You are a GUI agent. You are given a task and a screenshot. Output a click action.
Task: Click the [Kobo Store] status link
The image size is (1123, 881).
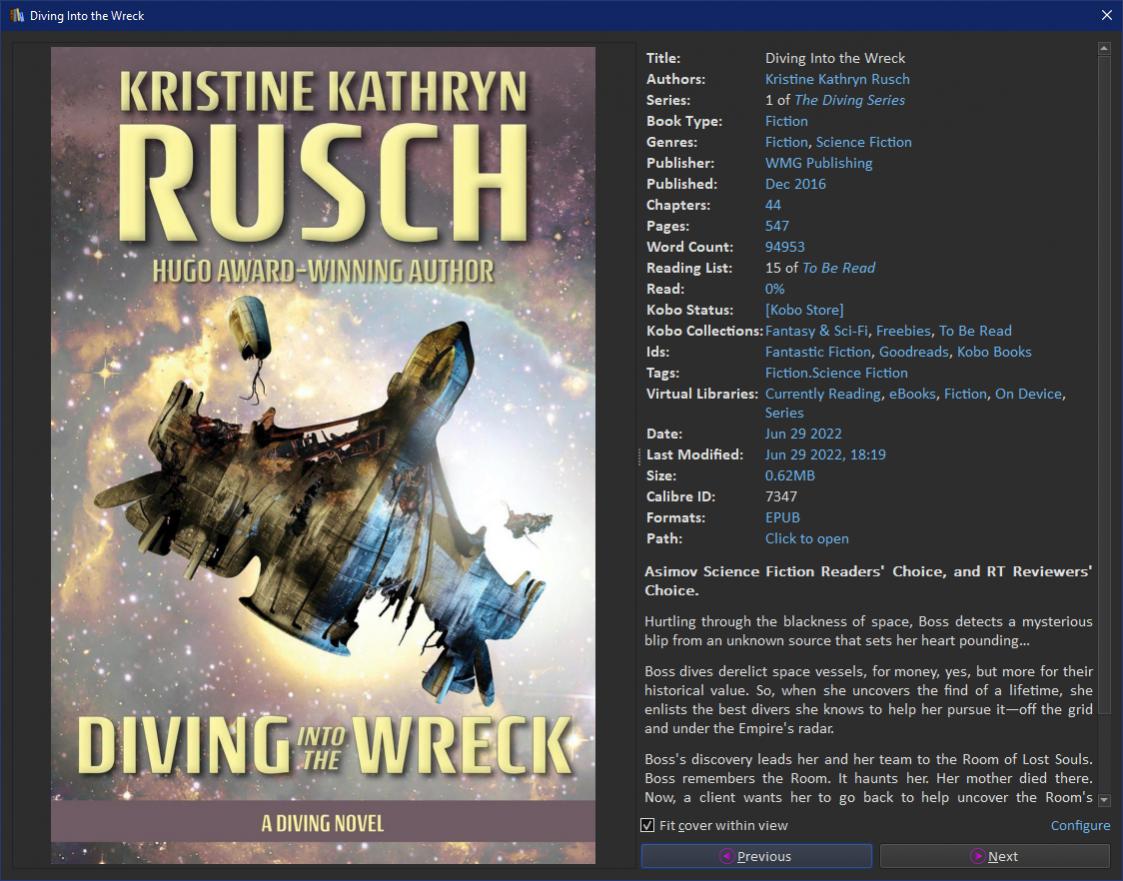coord(804,309)
